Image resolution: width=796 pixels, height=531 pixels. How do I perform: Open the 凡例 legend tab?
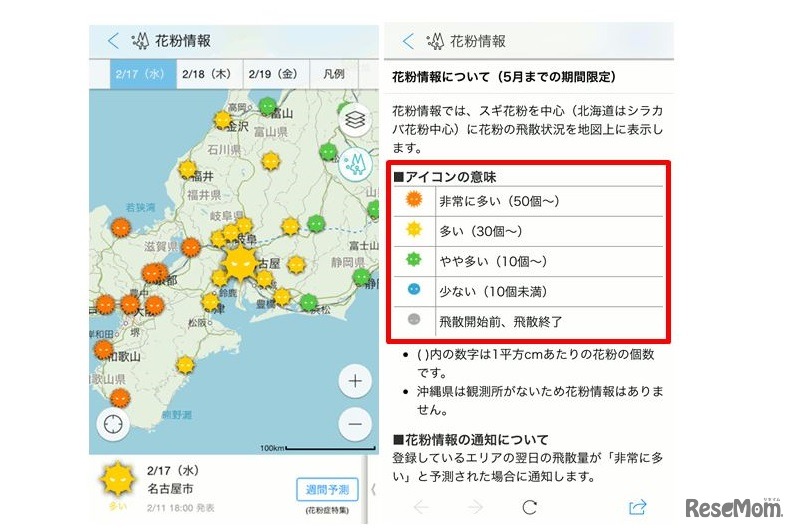pyautogui.click(x=334, y=74)
